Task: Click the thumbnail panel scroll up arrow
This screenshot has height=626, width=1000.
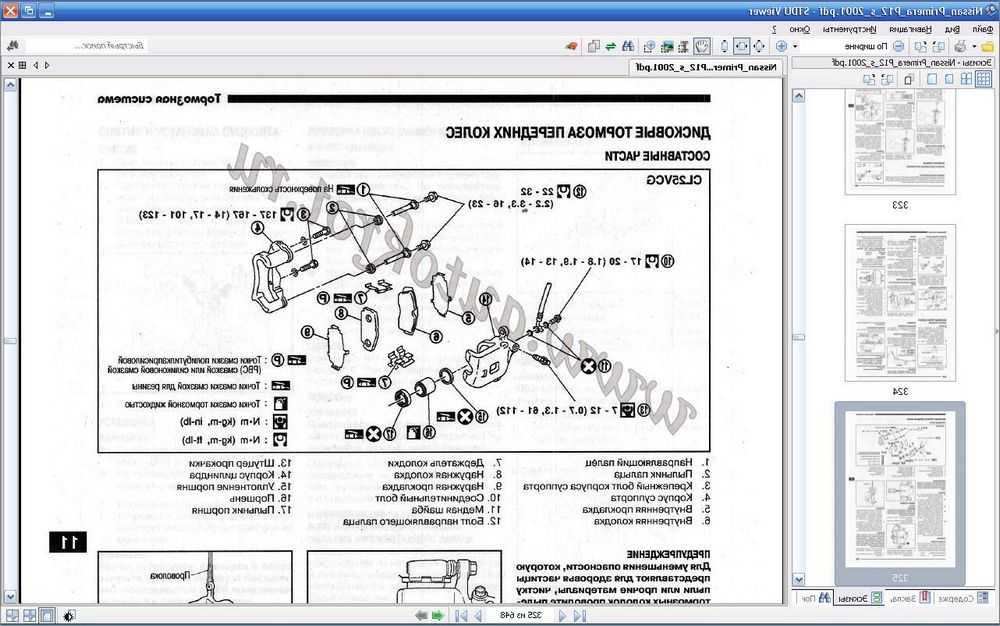Action: tap(798, 96)
